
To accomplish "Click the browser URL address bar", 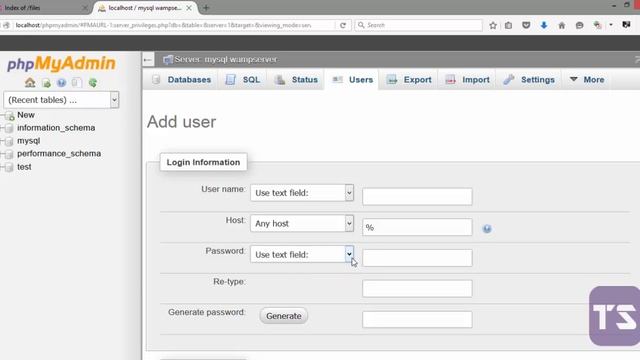I will click(171, 25).
